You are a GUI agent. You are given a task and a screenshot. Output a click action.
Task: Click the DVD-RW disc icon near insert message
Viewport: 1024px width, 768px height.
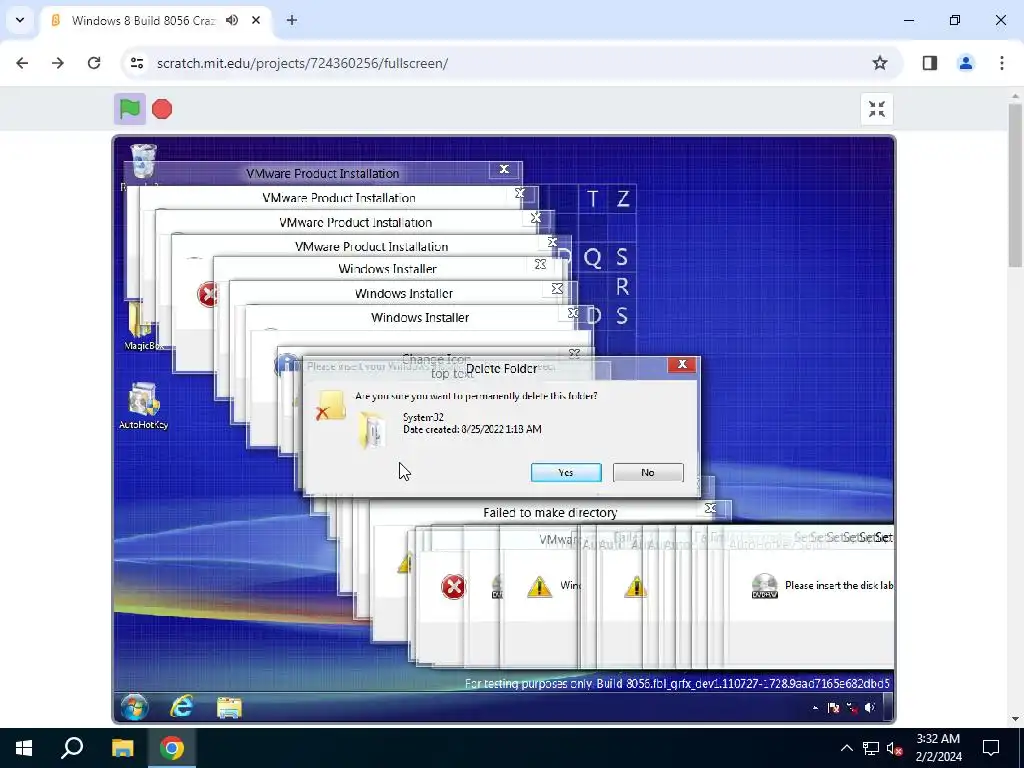point(764,586)
